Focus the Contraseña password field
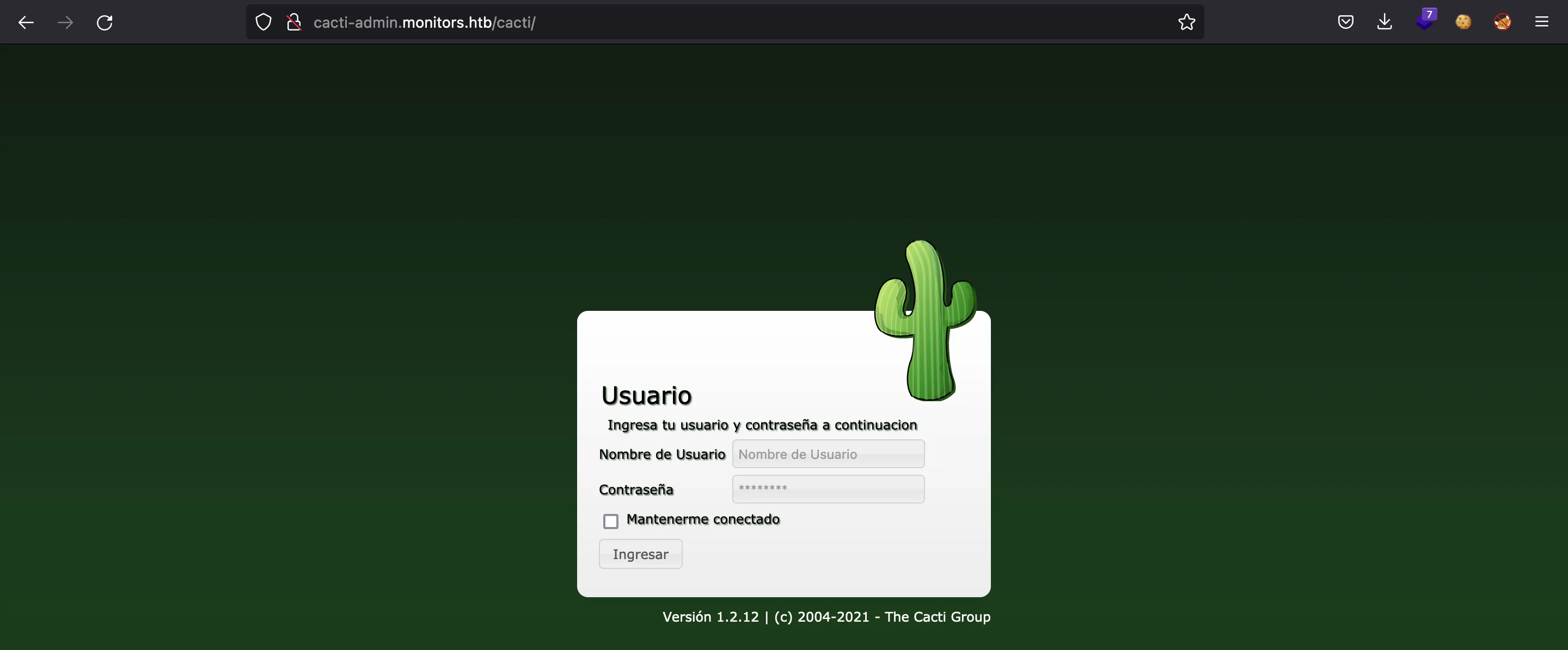The image size is (1568, 650). (x=828, y=489)
